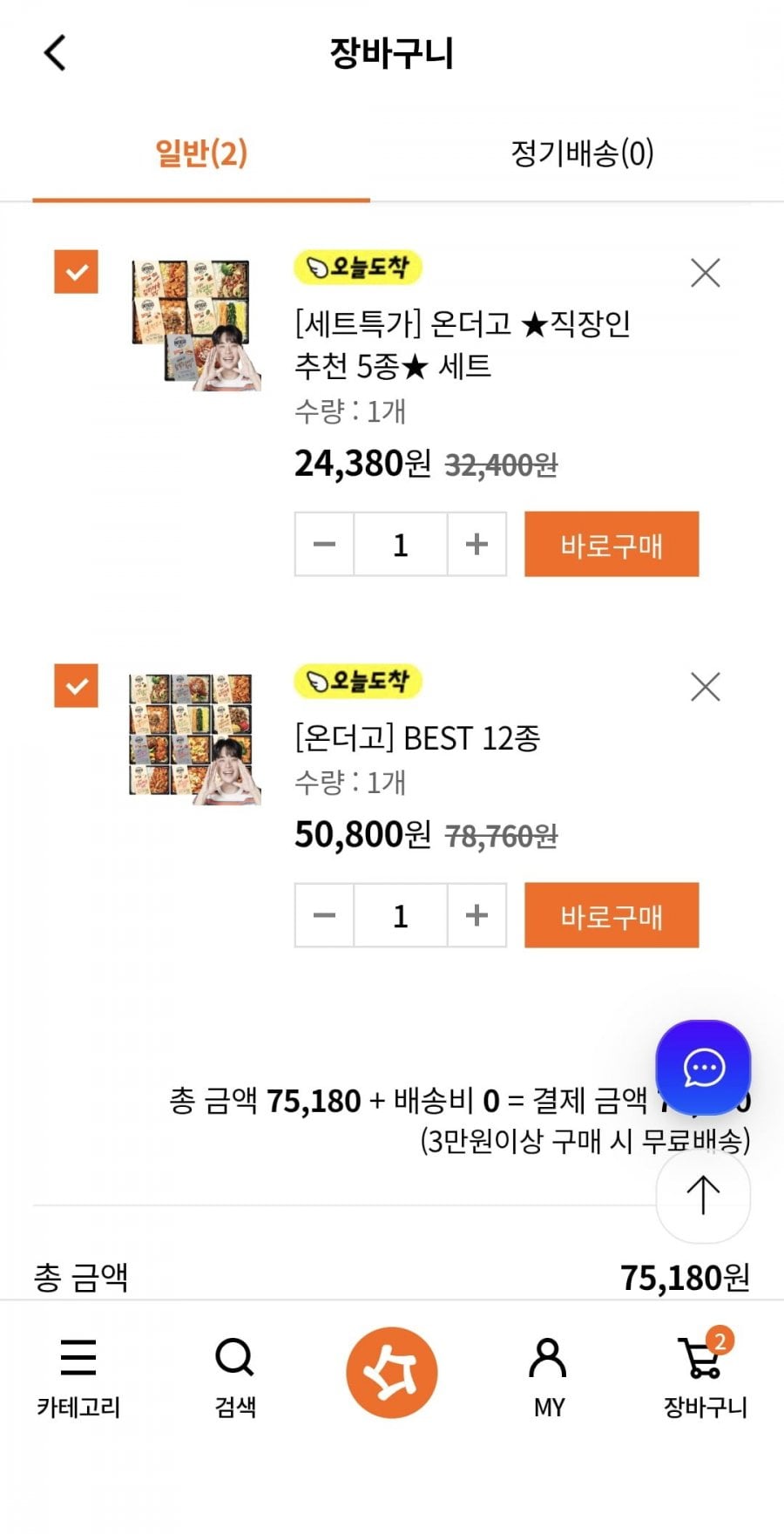Tap the scroll-to-top arrow button

[x=703, y=1196]
